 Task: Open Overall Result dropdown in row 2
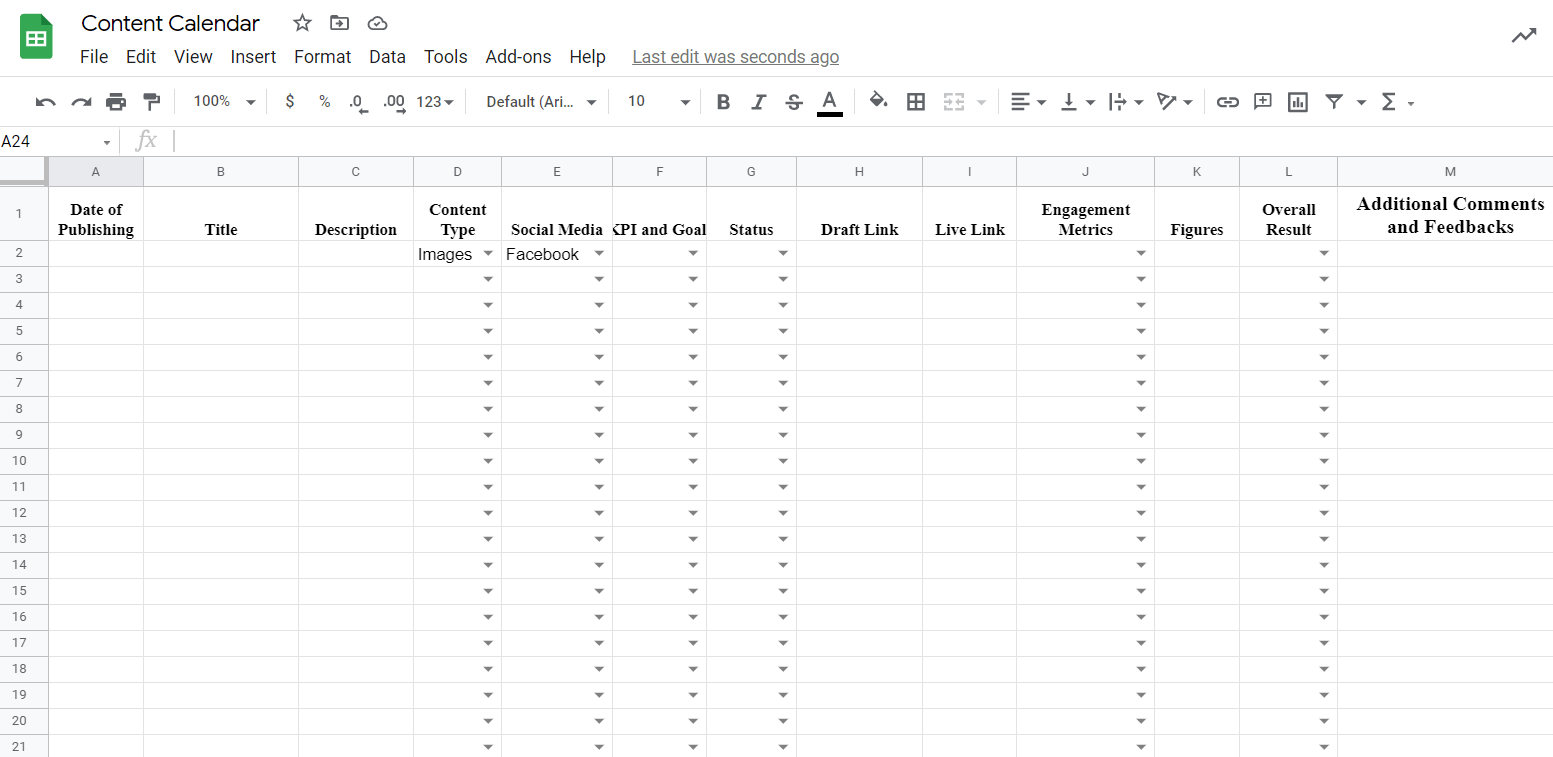tap(1324, 254)
